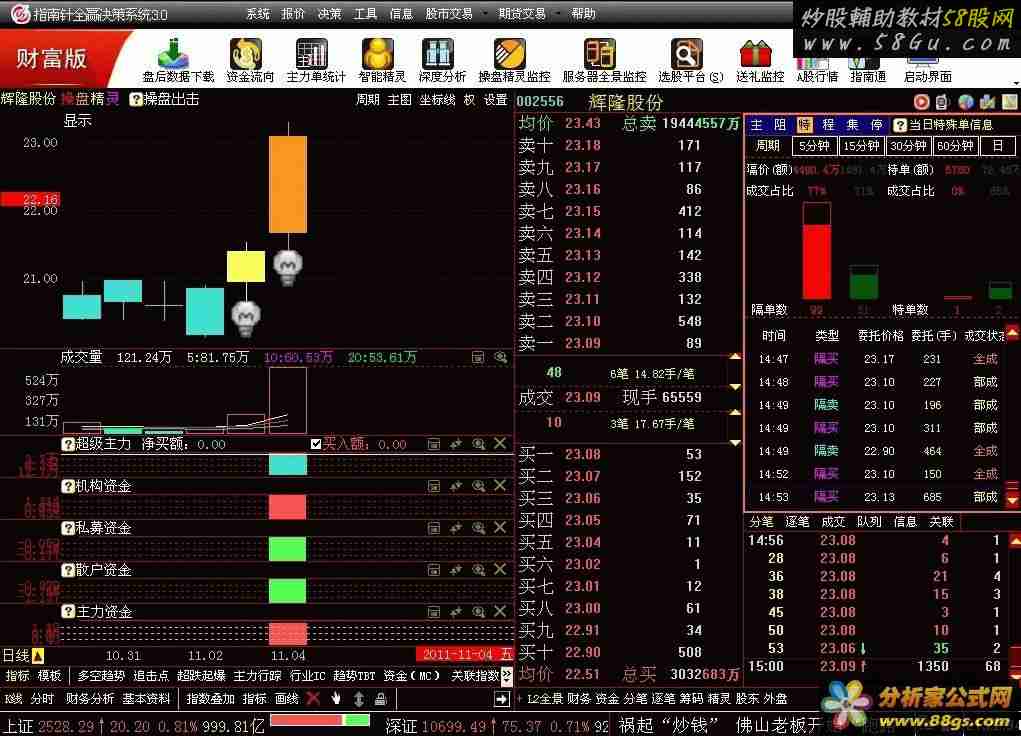Click the red X delete icon after 画线
The width and height of the screenshot is (1021, 736).
coord(313,699)
